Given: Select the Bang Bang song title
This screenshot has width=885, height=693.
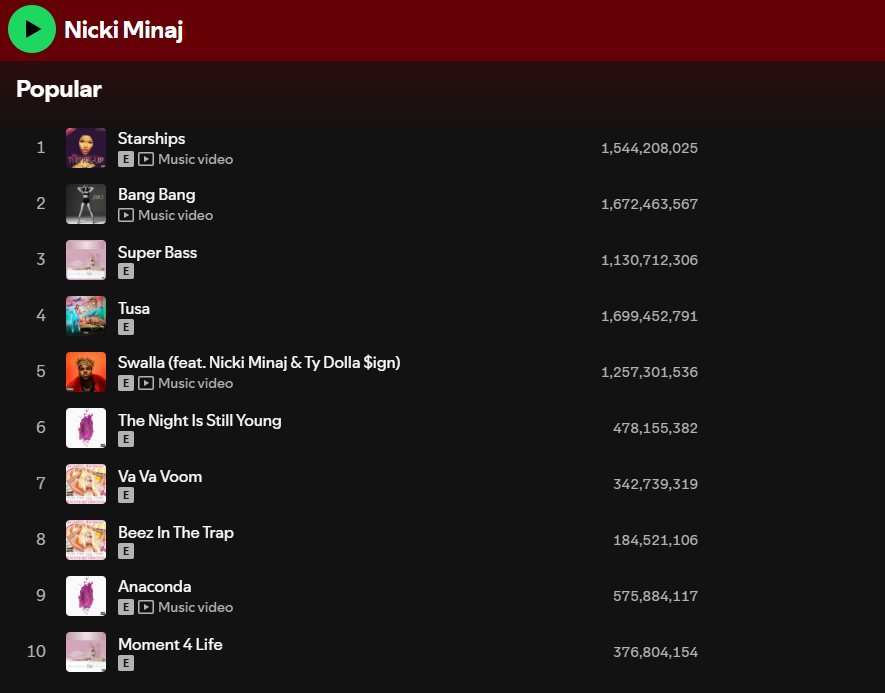Looking at the screenshot, I should coord(156,194).
